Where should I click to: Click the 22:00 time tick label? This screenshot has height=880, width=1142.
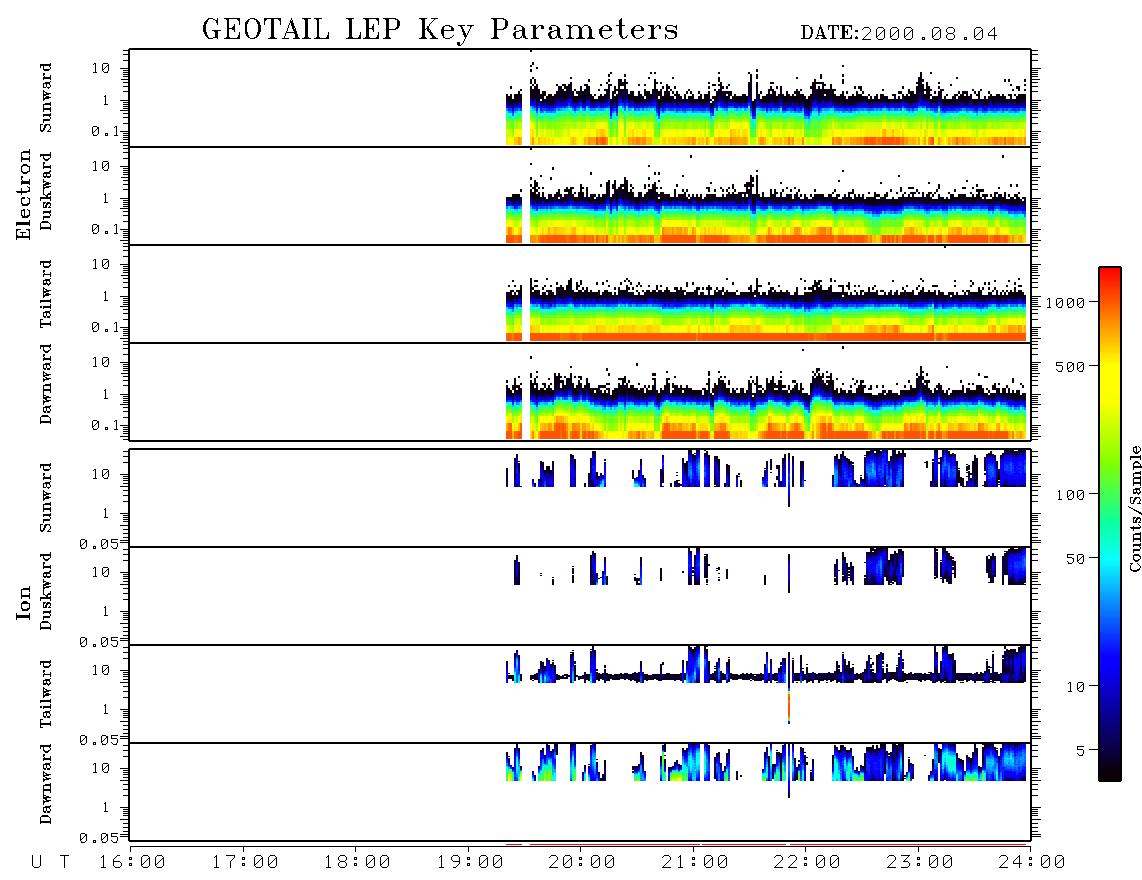(x=808, y=863)
